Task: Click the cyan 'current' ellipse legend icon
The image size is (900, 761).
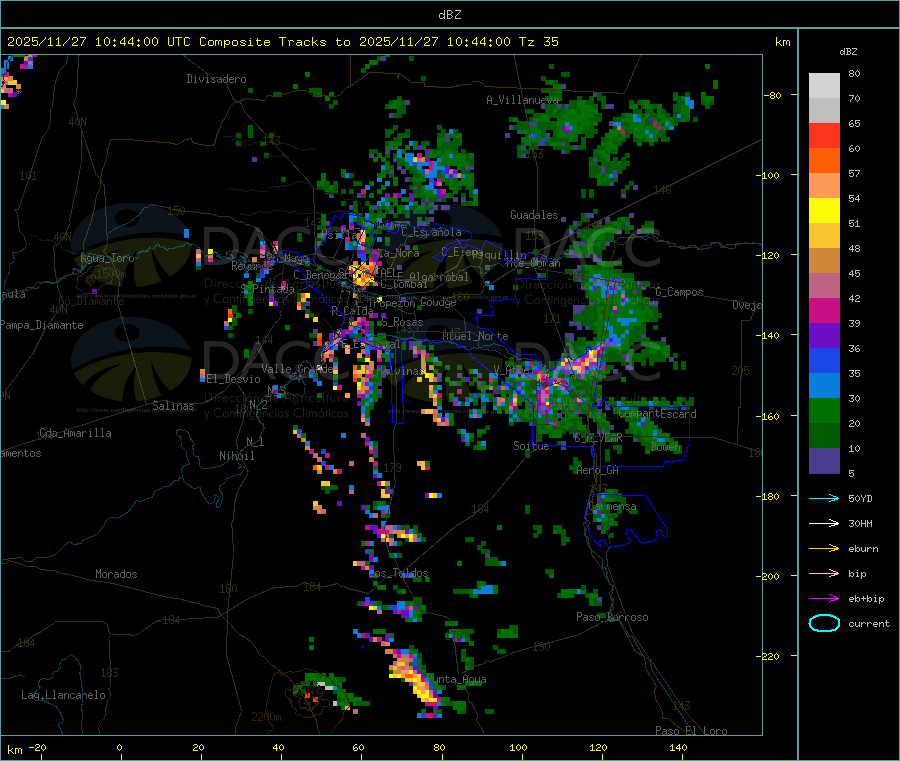Action: tap(824, 623)
